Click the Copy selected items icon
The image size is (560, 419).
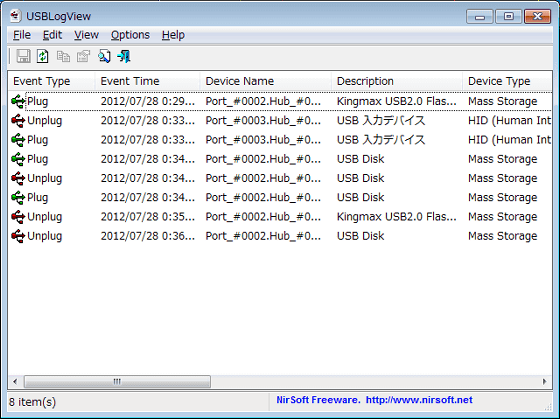[x=64, y=56]
